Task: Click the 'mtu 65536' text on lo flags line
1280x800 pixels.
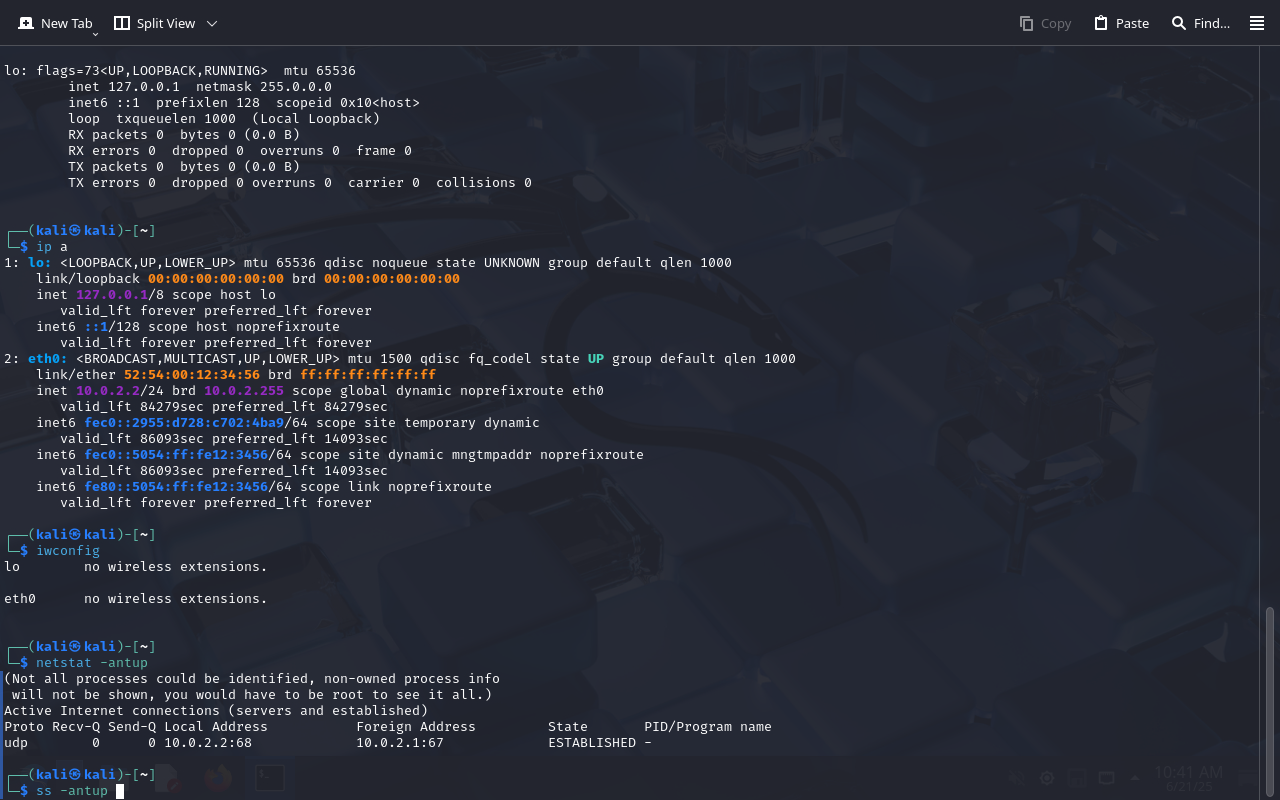Action: click(x=320, y=71)
